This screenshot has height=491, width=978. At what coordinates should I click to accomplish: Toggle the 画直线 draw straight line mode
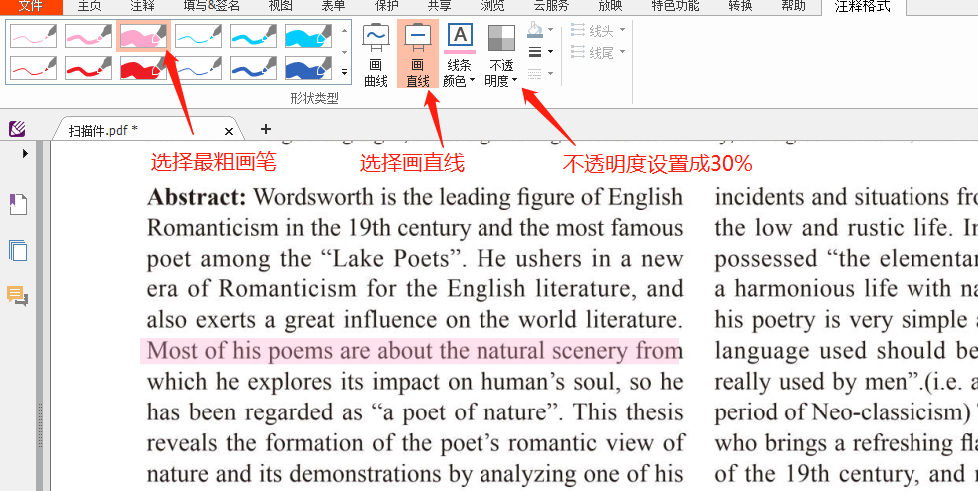coord(418,55)
